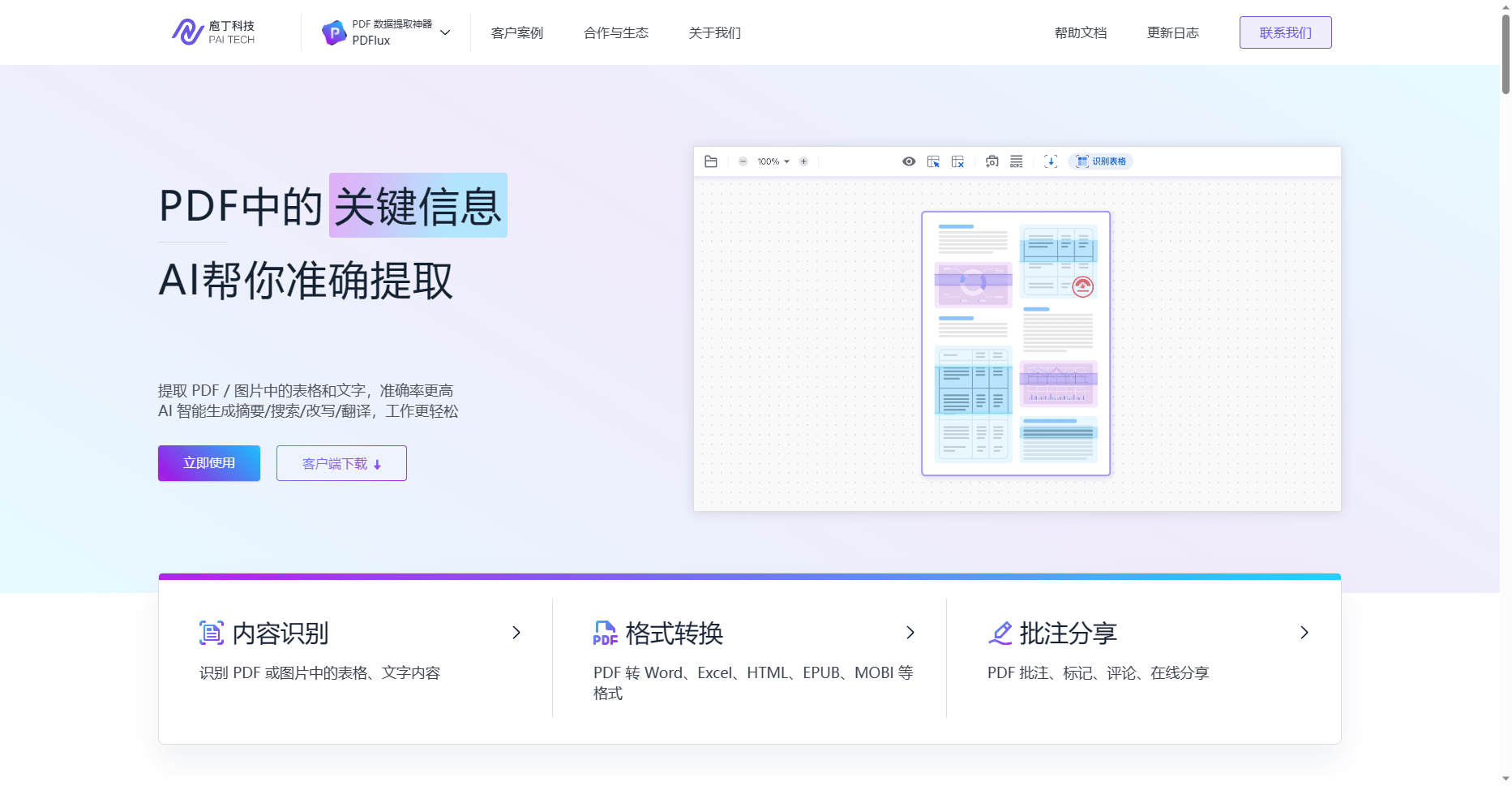This screenshot has width=1512, height=786.
Task: Click the 客户端下载 download button
Action: (x=341, y=463)
